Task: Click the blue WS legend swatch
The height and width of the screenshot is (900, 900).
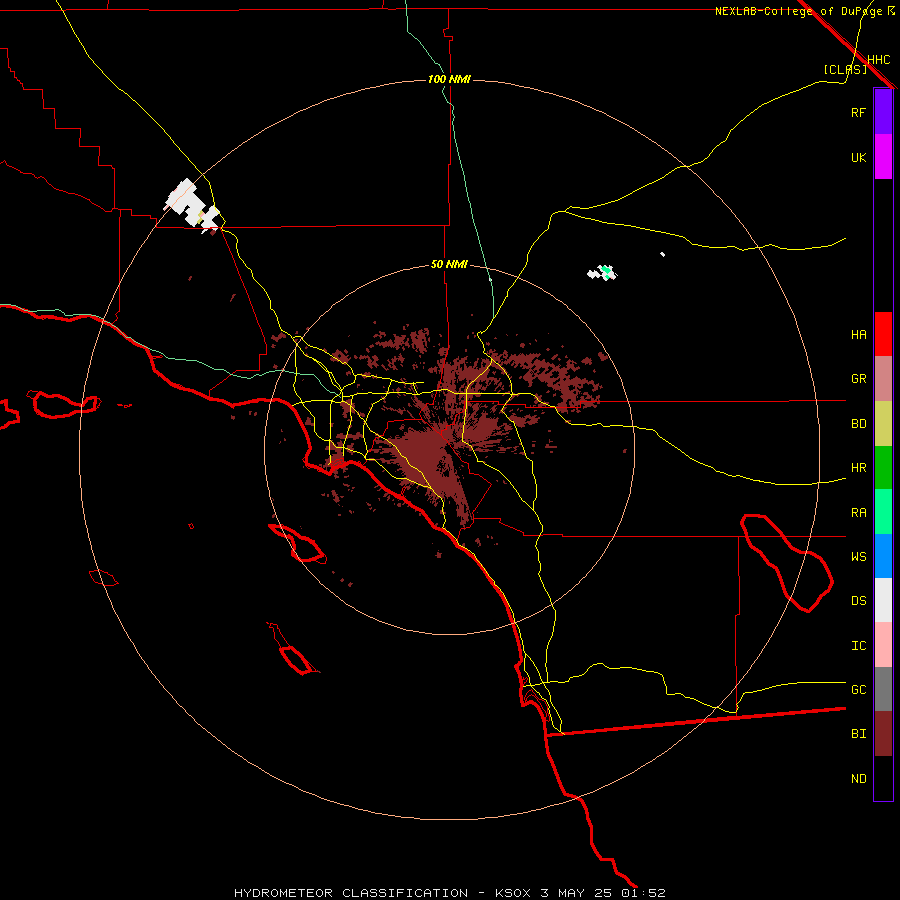Action: click(883, 556)
